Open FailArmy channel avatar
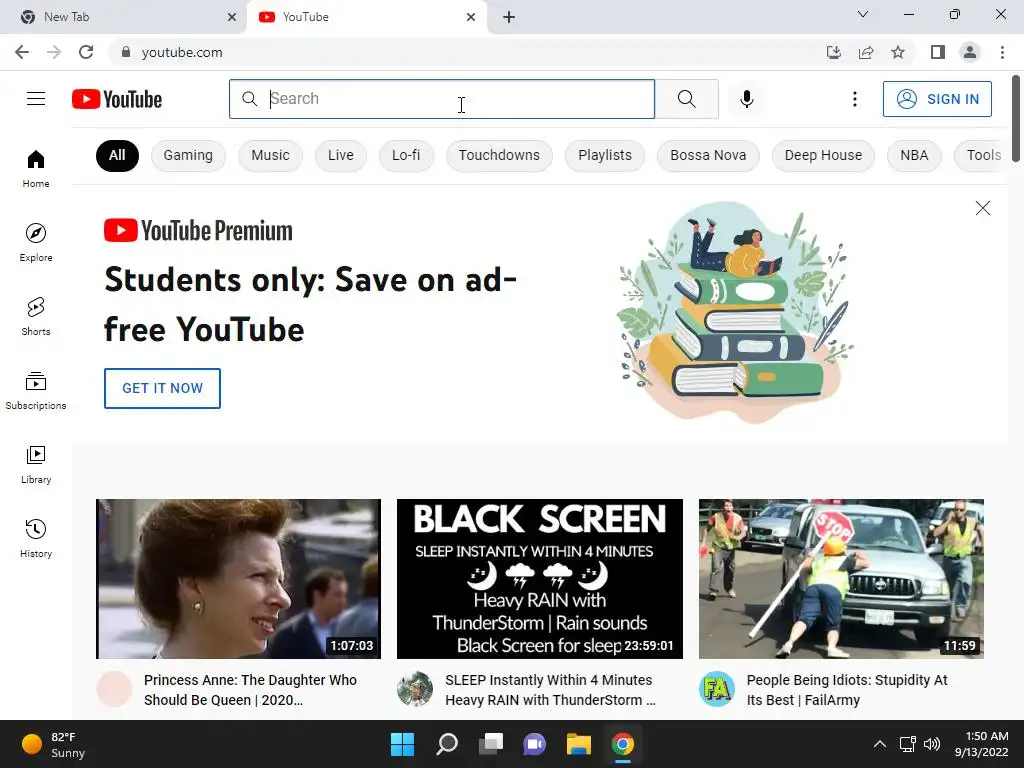 716,689
